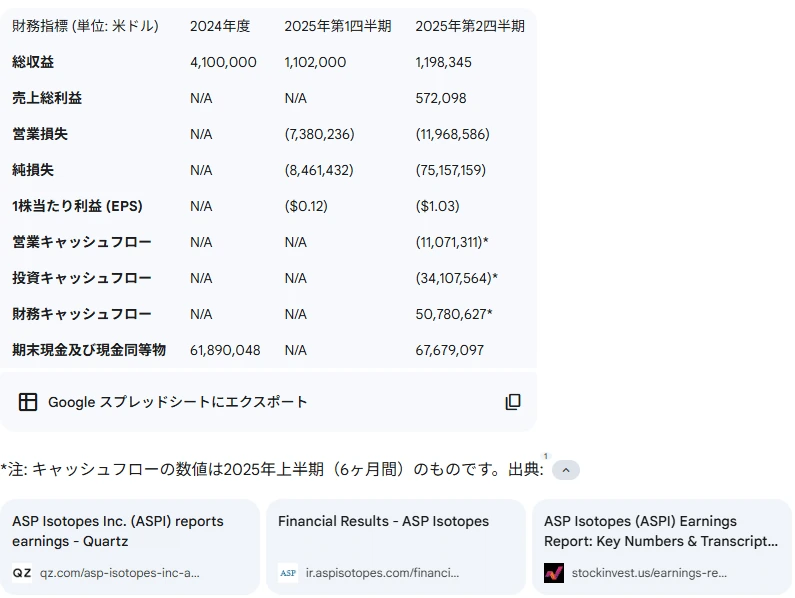
Task: Click the (34,107,564)* cash flow cell
Action: pos(457,278)
